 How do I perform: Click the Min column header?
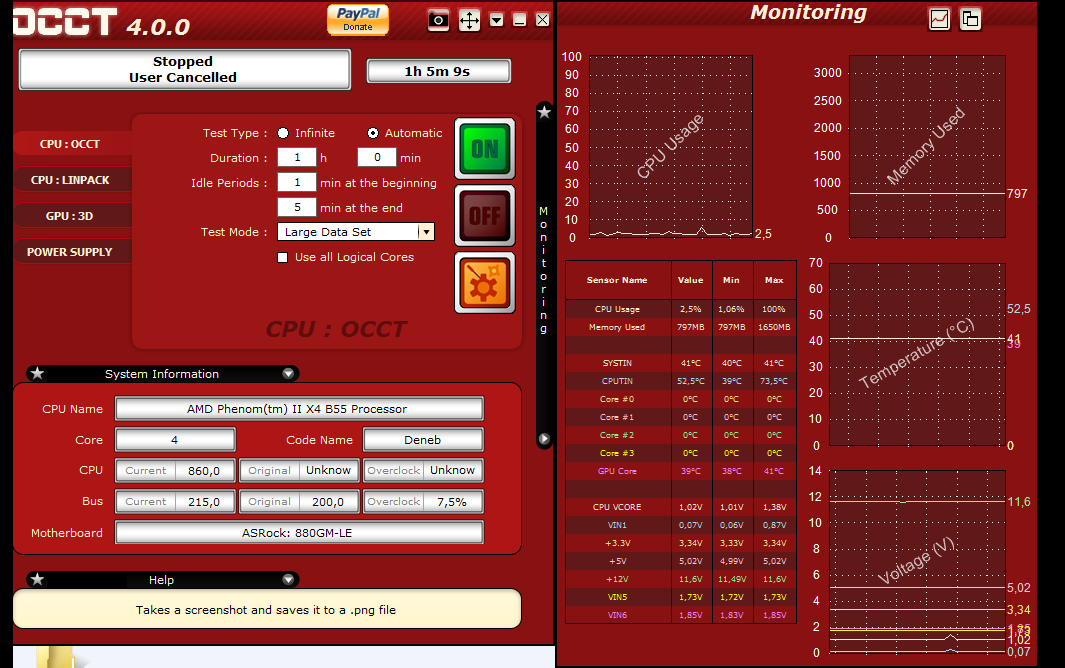[732, 280]
